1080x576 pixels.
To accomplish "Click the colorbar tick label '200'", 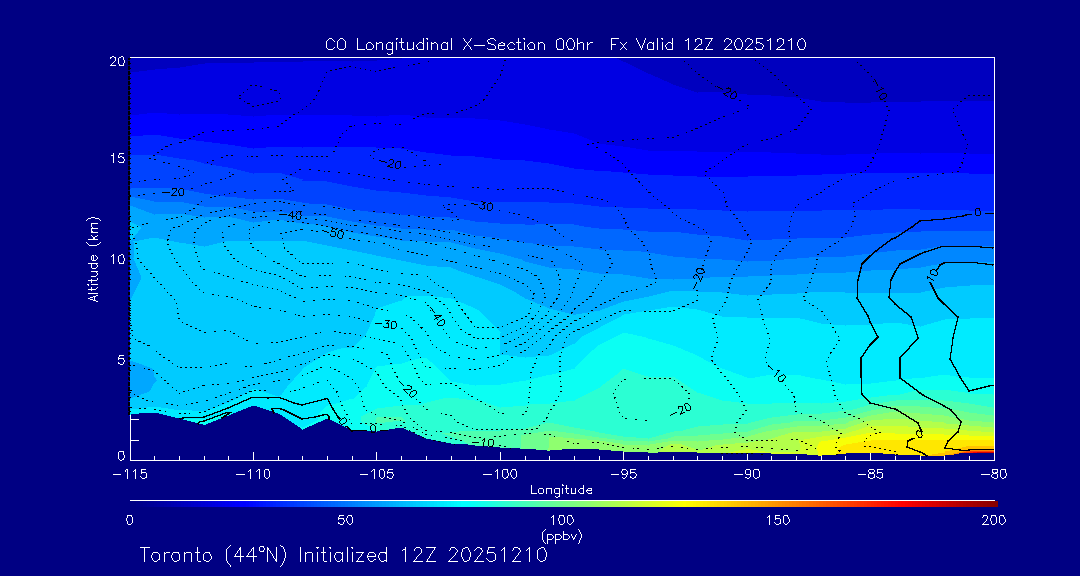I will [993, 520].
